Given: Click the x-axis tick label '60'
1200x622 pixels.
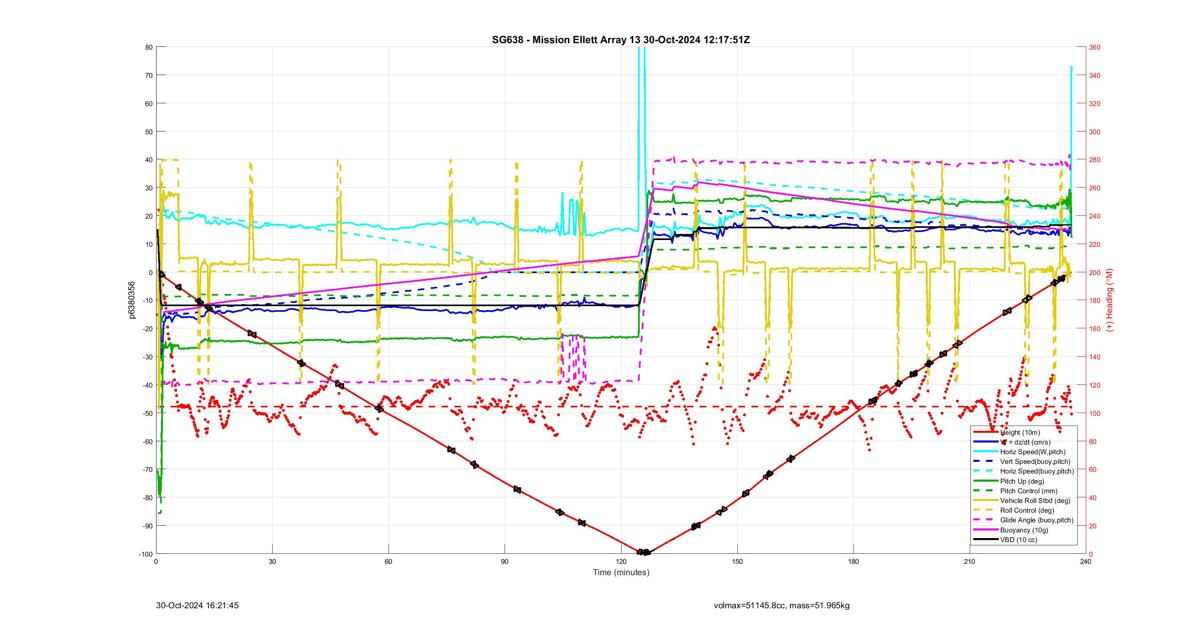Looking at the screenshot, I should tap(388, 561).
